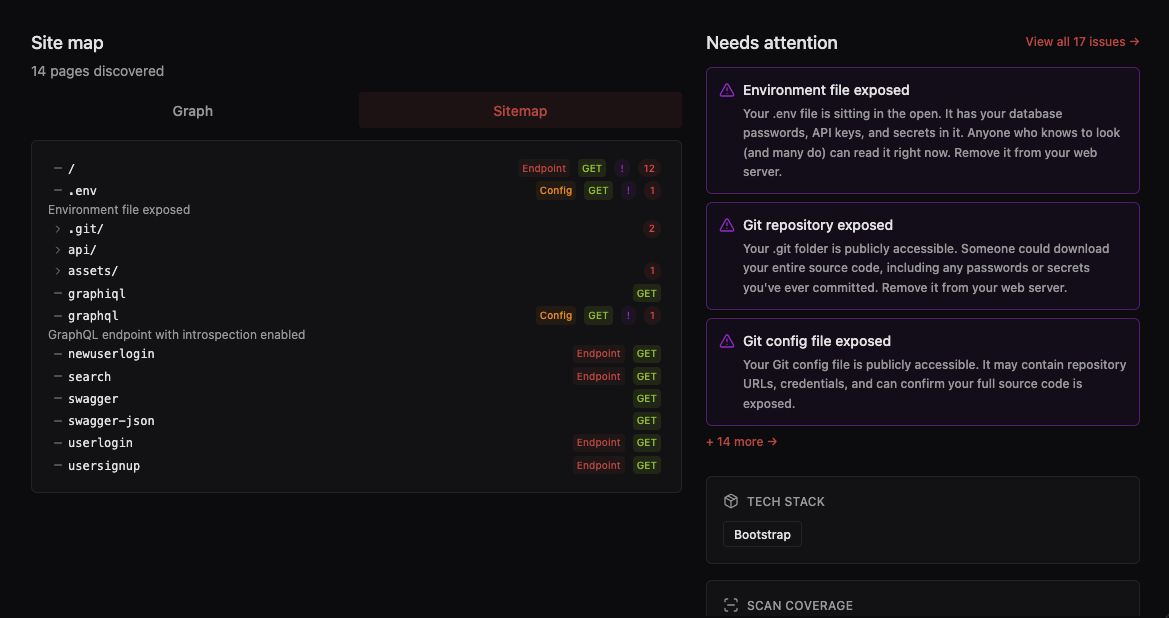Expand the assets/ folder in the sitemap
The height and width of the screenshot is (618, 1169).
pyautogui.click(x=57, y=270)
